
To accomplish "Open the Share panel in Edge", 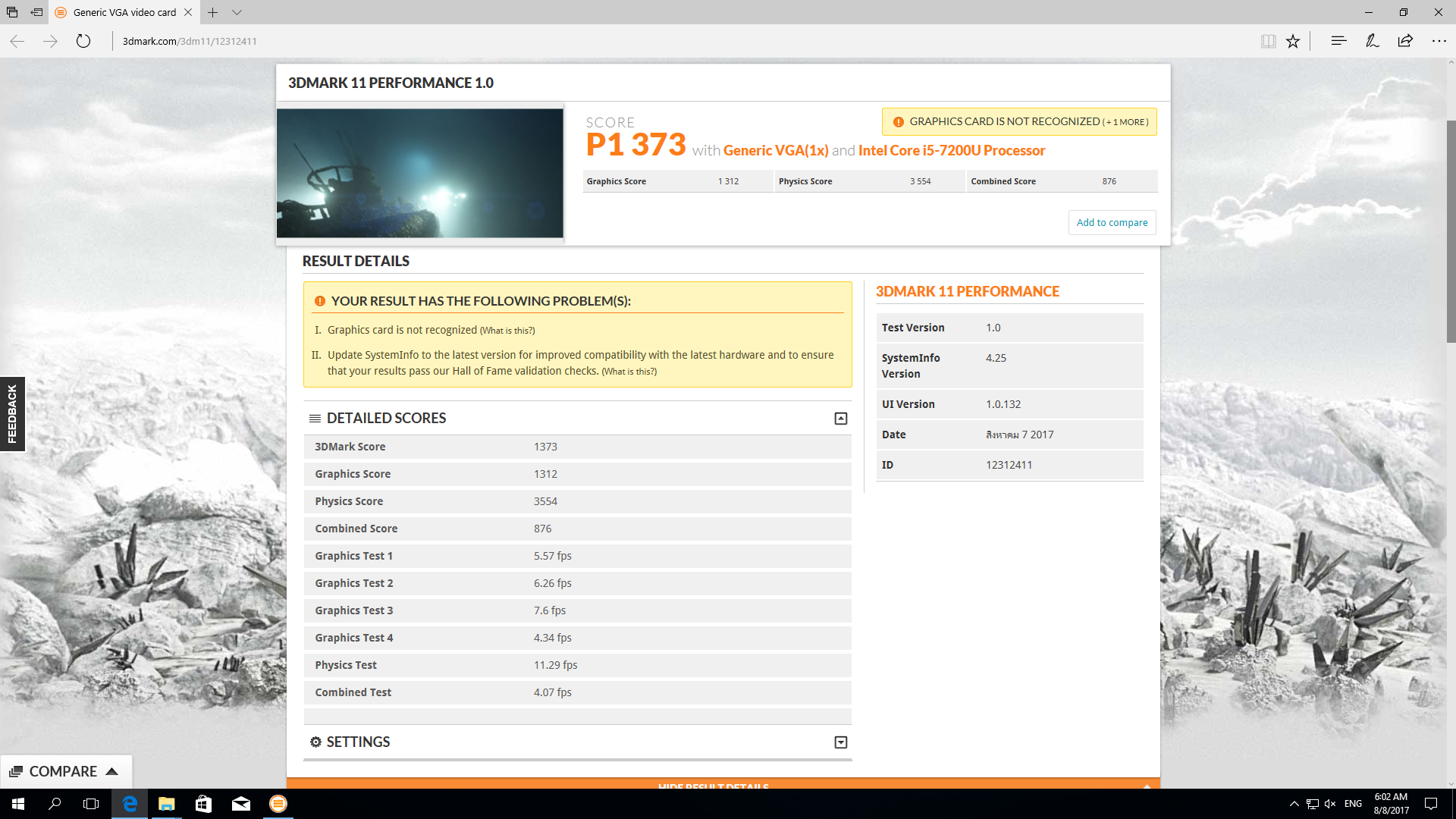I will pos(1405,41).
